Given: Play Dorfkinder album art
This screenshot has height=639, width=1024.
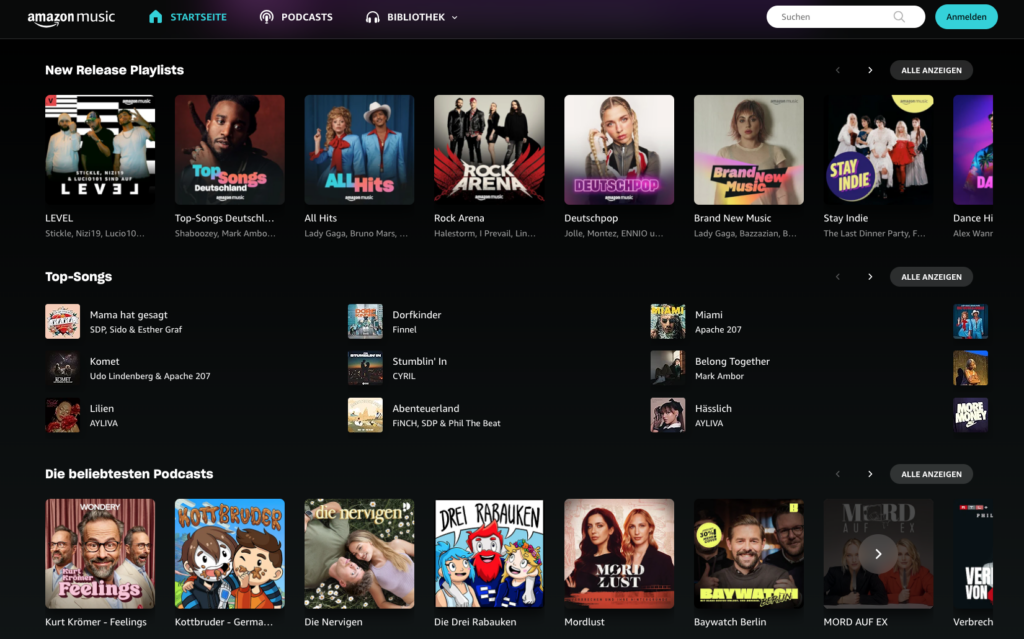Looking at the screenshot, I should point(365,321).
